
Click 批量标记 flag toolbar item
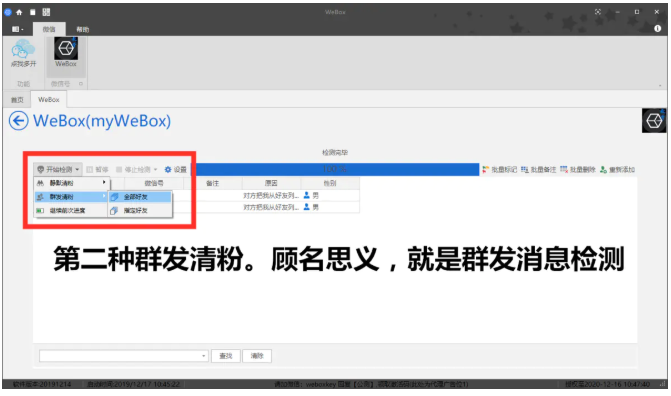pos(499,170)
